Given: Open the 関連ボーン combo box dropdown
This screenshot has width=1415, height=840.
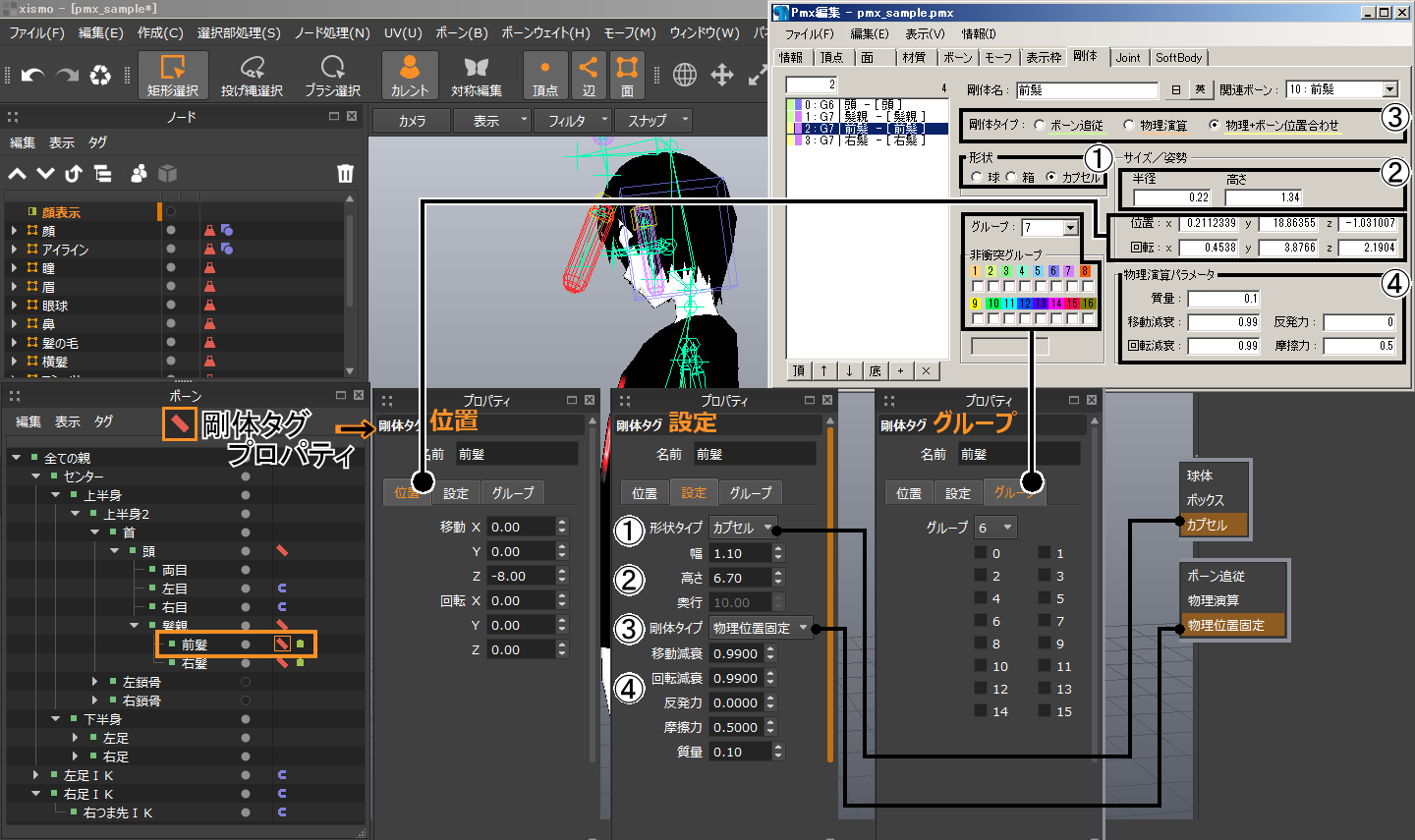Looking at the screenshot, I should point(1389,89).
